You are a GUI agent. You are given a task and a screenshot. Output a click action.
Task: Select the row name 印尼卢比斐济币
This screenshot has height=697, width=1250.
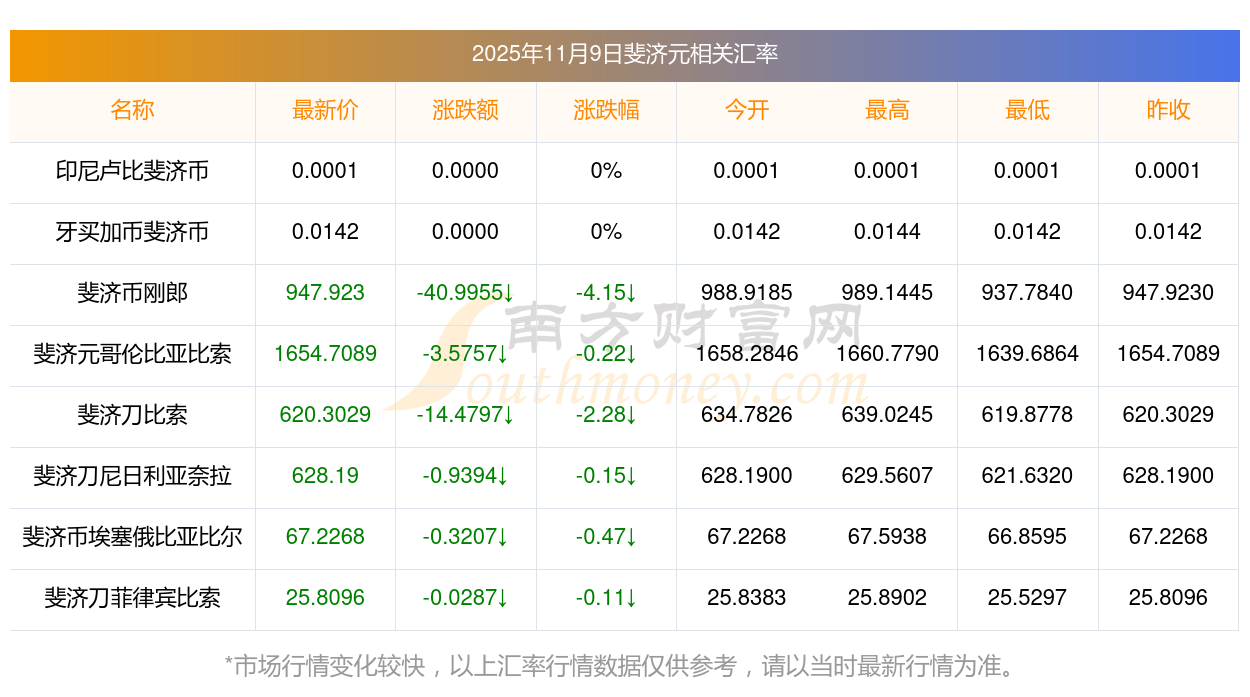(x=132, y=171)
